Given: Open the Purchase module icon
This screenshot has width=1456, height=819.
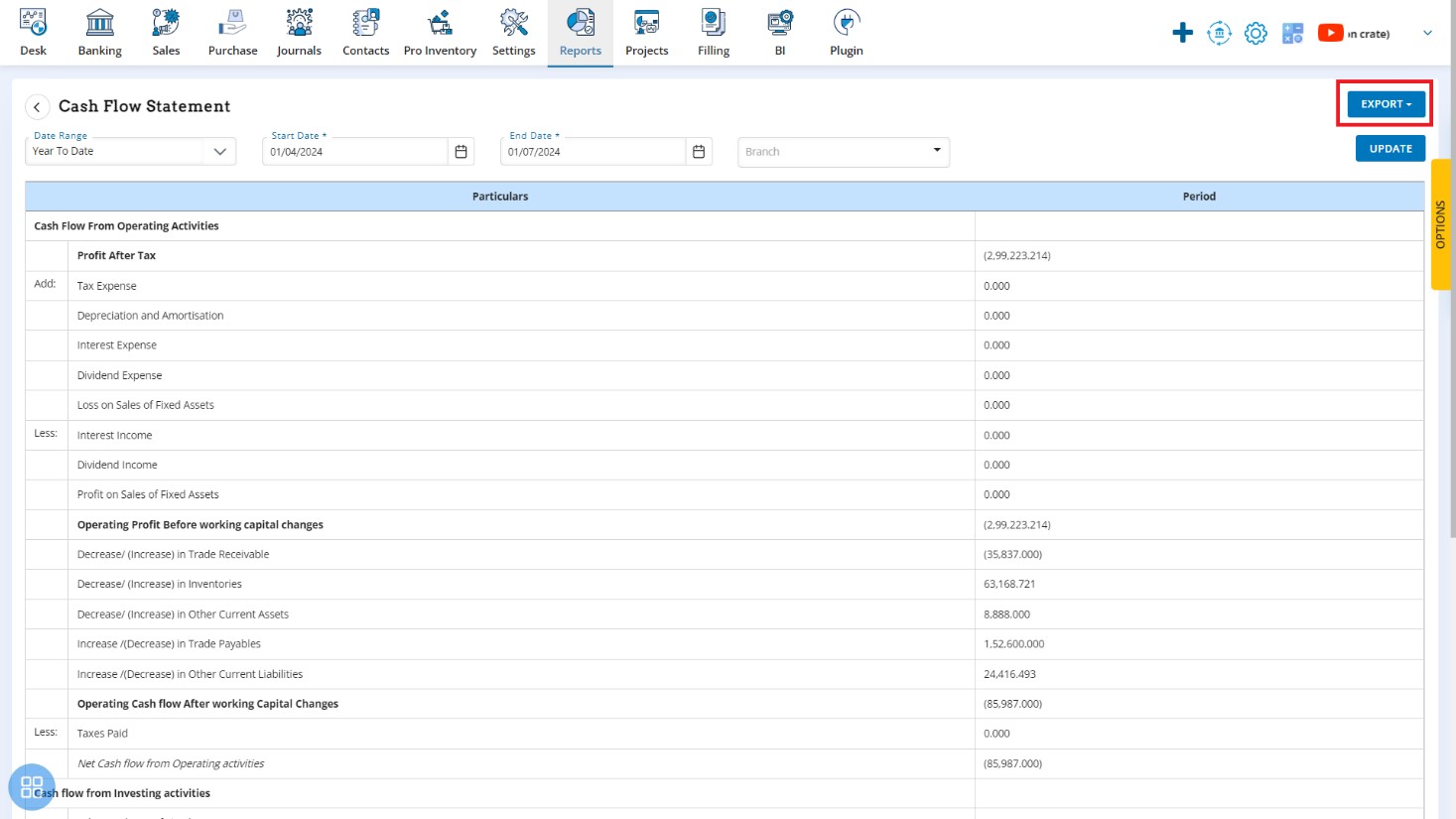Looking at the screenshot, I should 232,22.
